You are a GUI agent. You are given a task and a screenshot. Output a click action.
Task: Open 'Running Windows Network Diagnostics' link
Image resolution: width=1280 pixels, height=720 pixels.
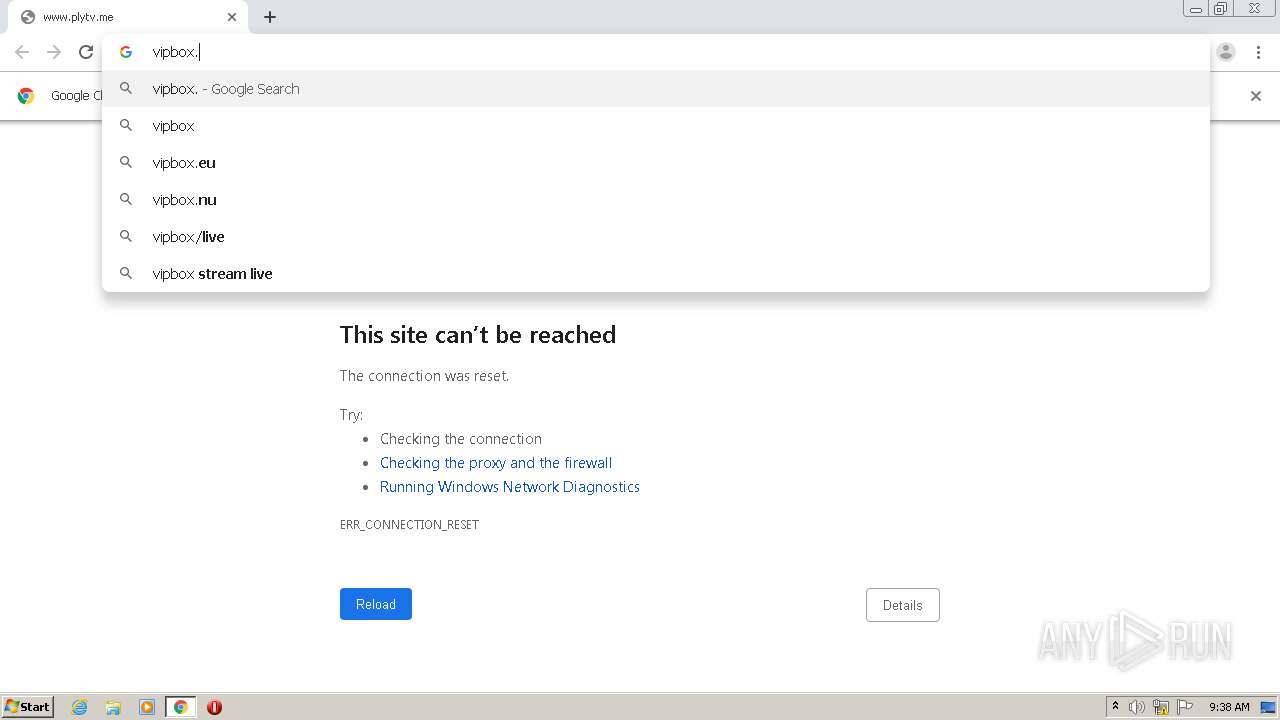[x=510, y=487]
